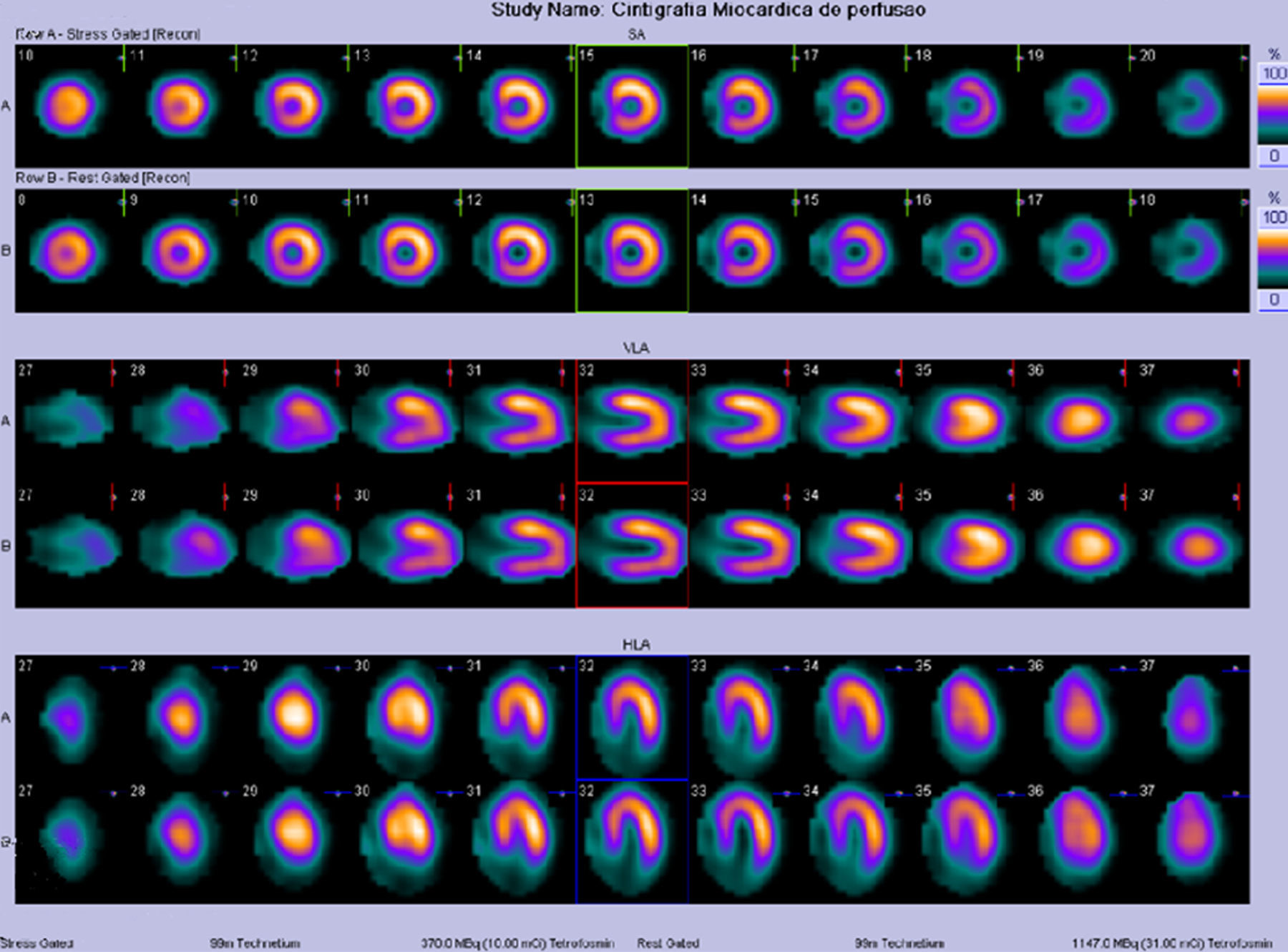Viewport: 1288px width, 952px height.
Task: Select stress HLA slice 32 in blue frame
Action: coord(632,717)
